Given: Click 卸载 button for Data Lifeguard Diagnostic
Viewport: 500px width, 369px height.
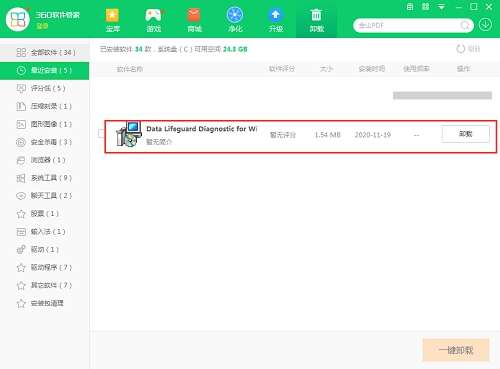Looking at the screenshot, I should click(x=466, y=134).
